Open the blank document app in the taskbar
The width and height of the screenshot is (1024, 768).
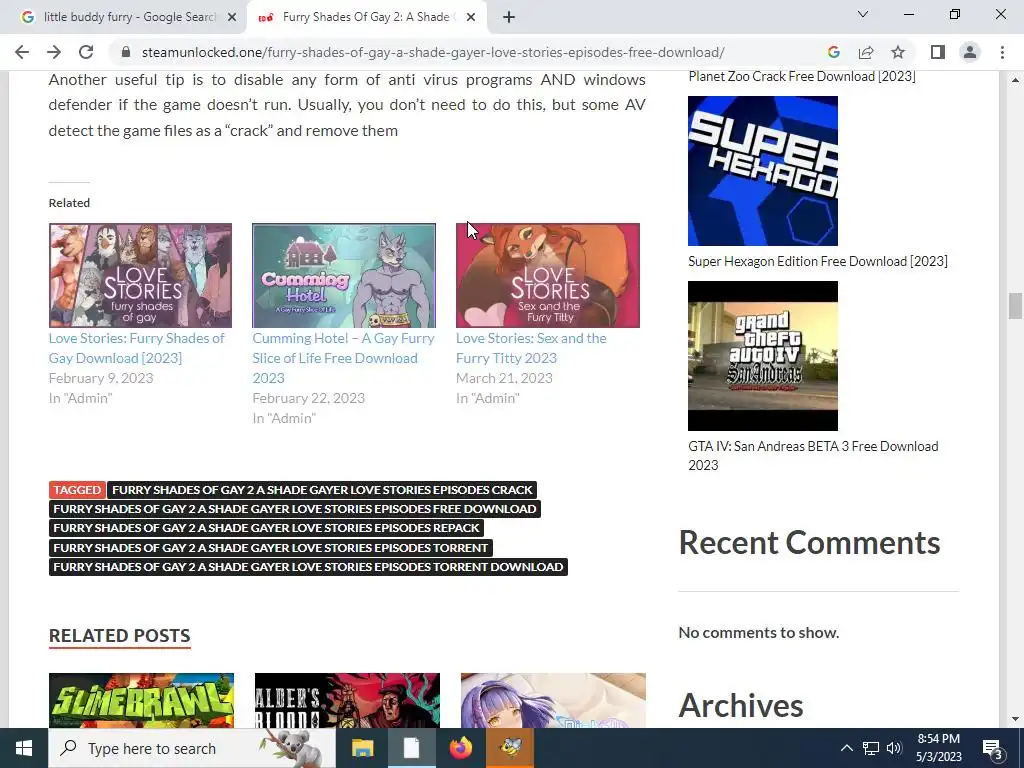(411, 748)
